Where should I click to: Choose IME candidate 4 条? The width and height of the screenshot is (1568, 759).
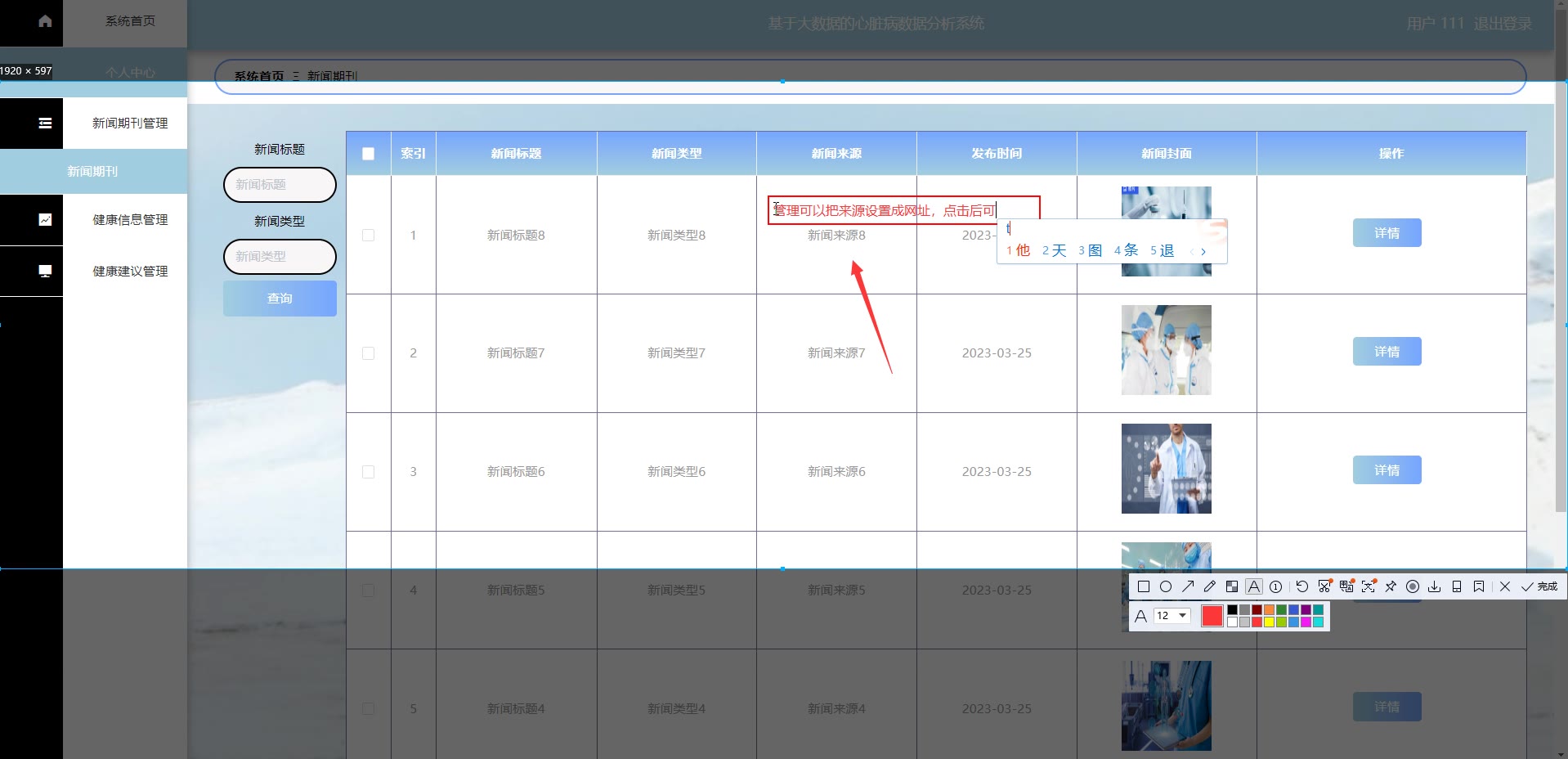click(1126, 250)
